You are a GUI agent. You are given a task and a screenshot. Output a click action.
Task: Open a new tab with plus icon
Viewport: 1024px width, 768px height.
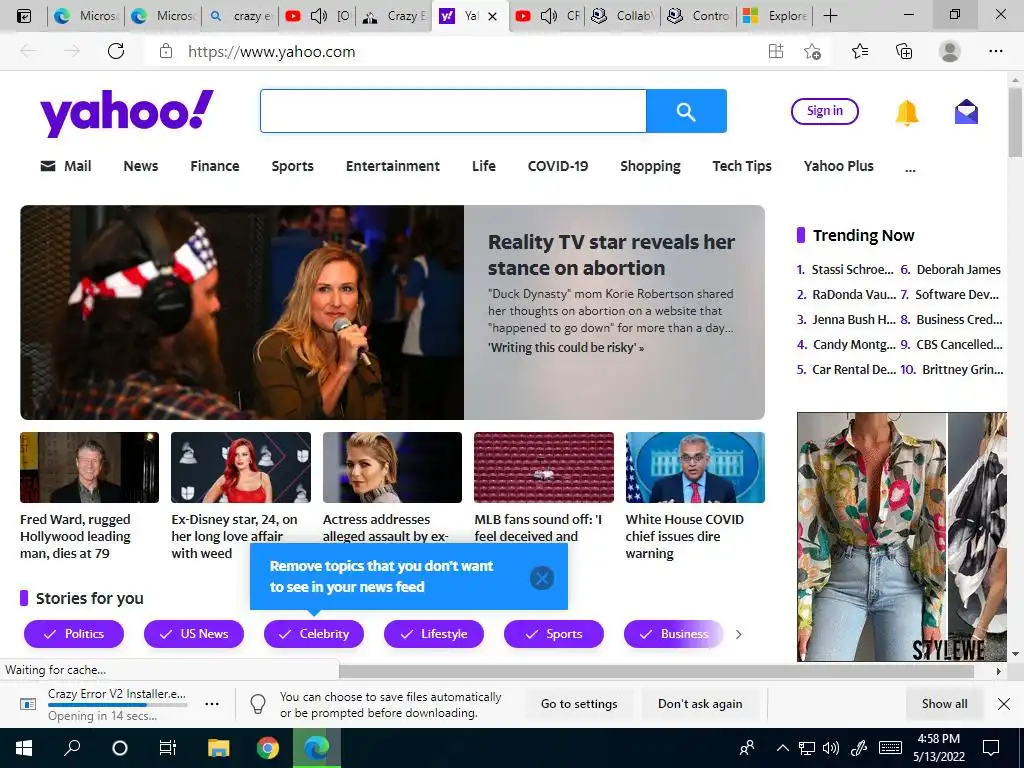pyautogui.click(x=830, y=16)
